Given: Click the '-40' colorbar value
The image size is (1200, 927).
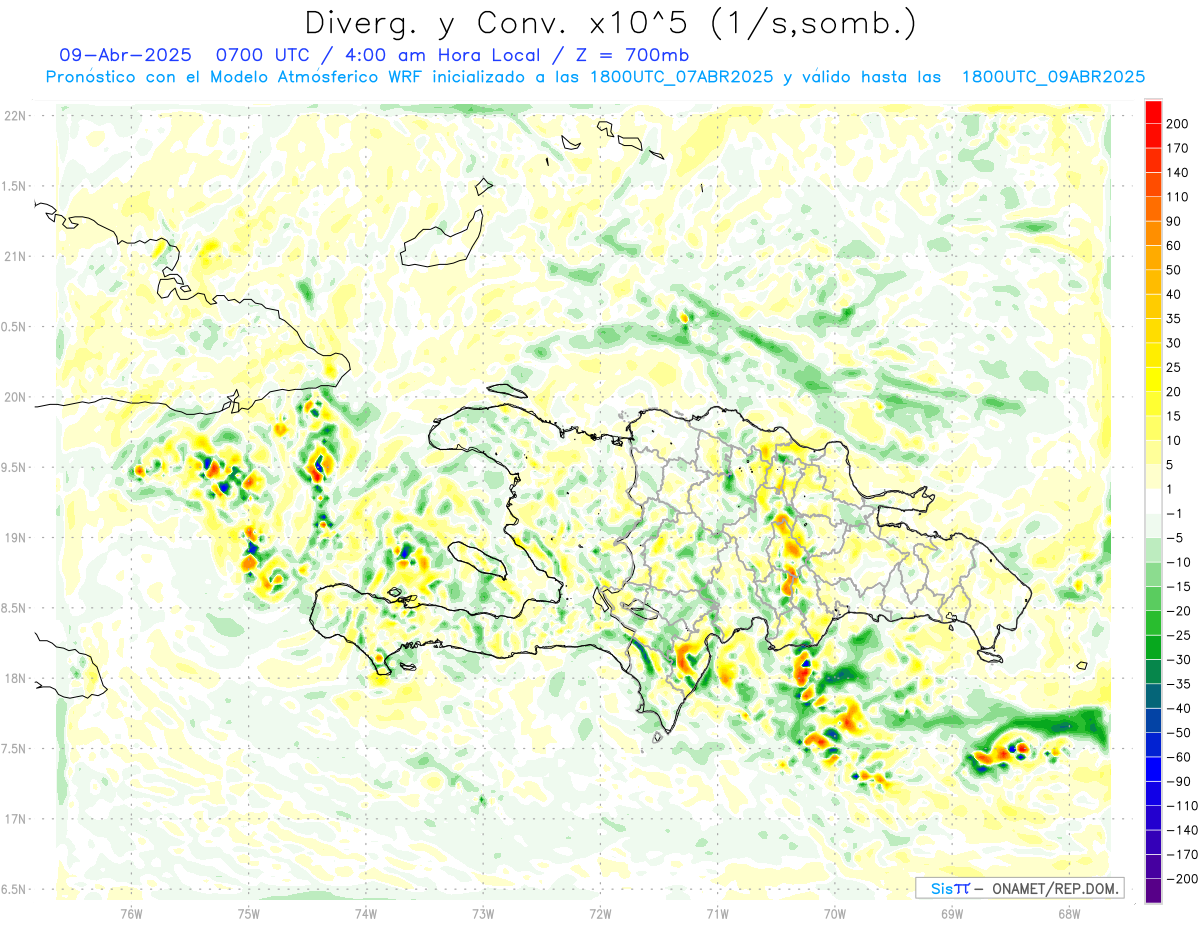Looking at the screenshot, I should point(1177,709).
